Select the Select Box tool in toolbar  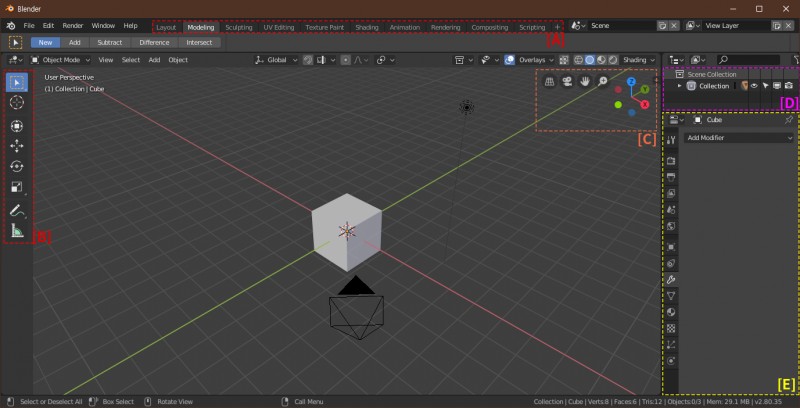coord(17,82)
